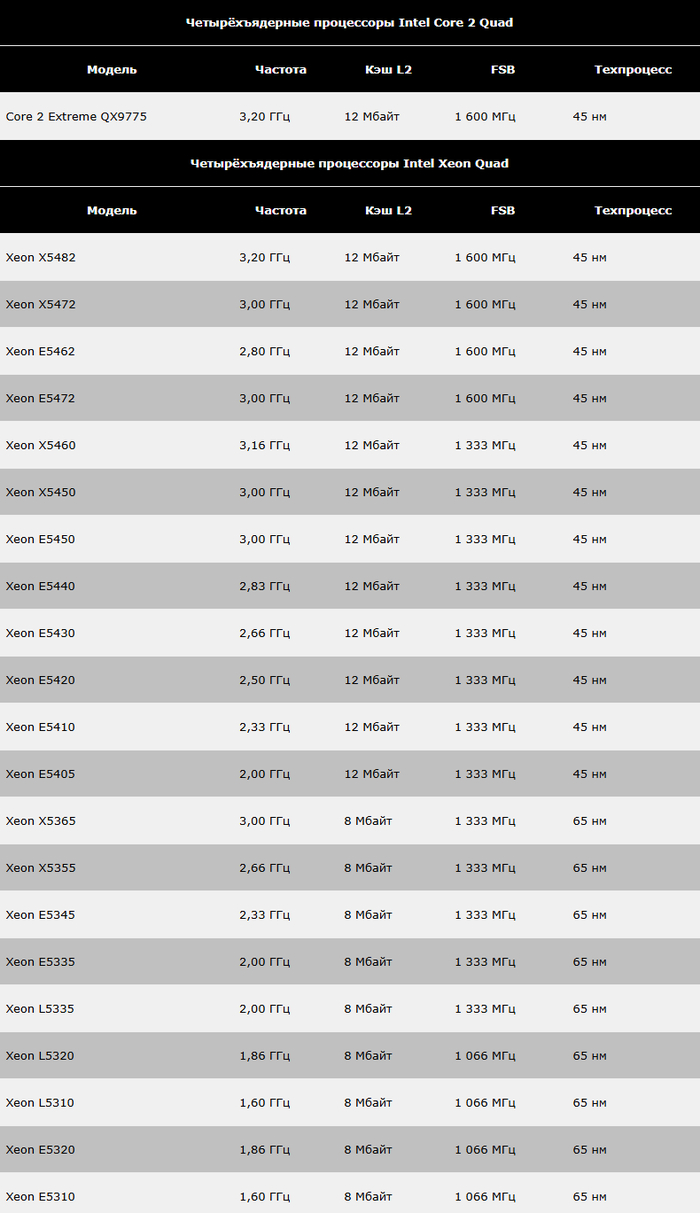The image size is (700, 1213).
Task: Click Кэш L2 header in Xeon Quad table
Action: coord(388,211)
